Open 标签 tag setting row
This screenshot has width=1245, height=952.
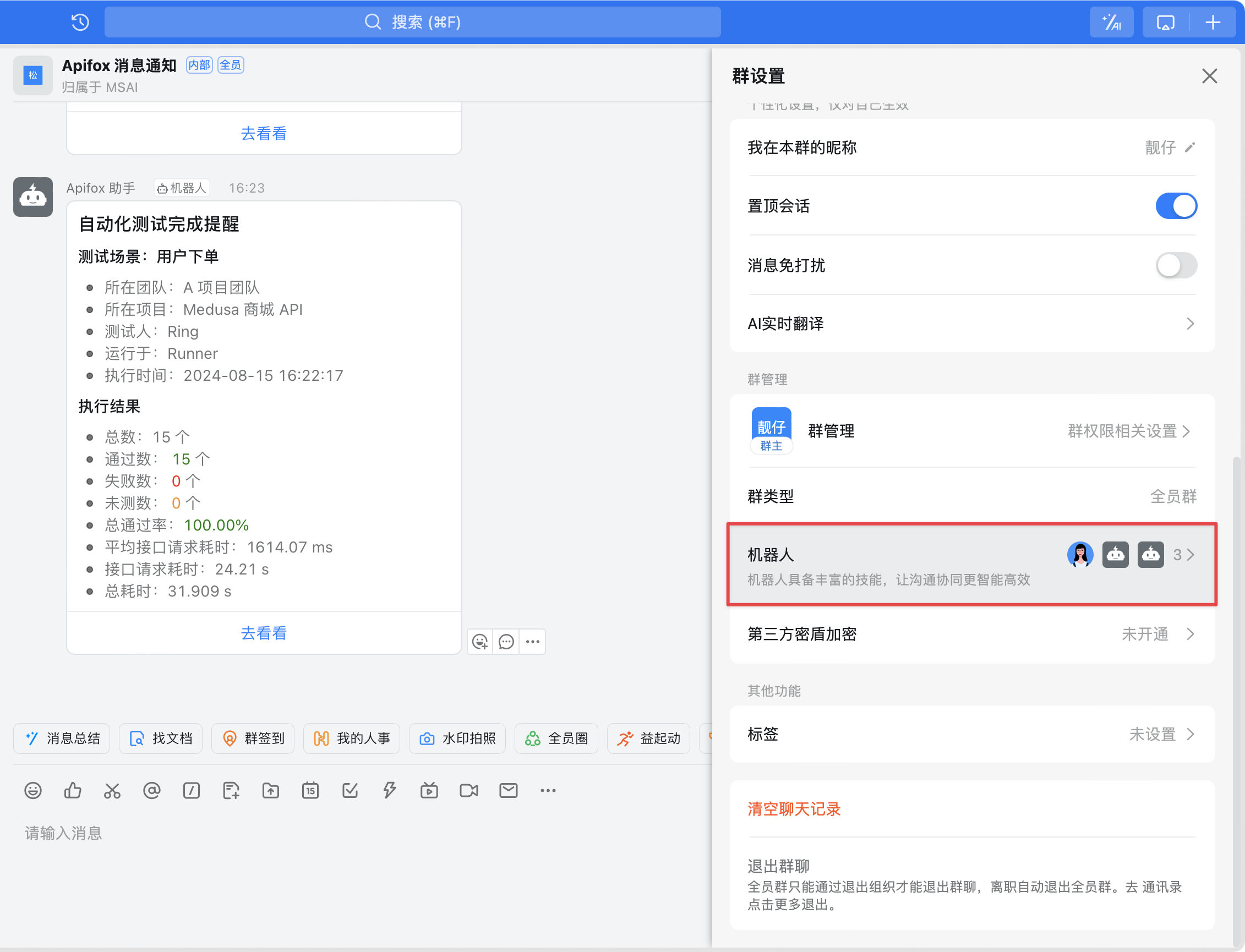coord(971,735)
